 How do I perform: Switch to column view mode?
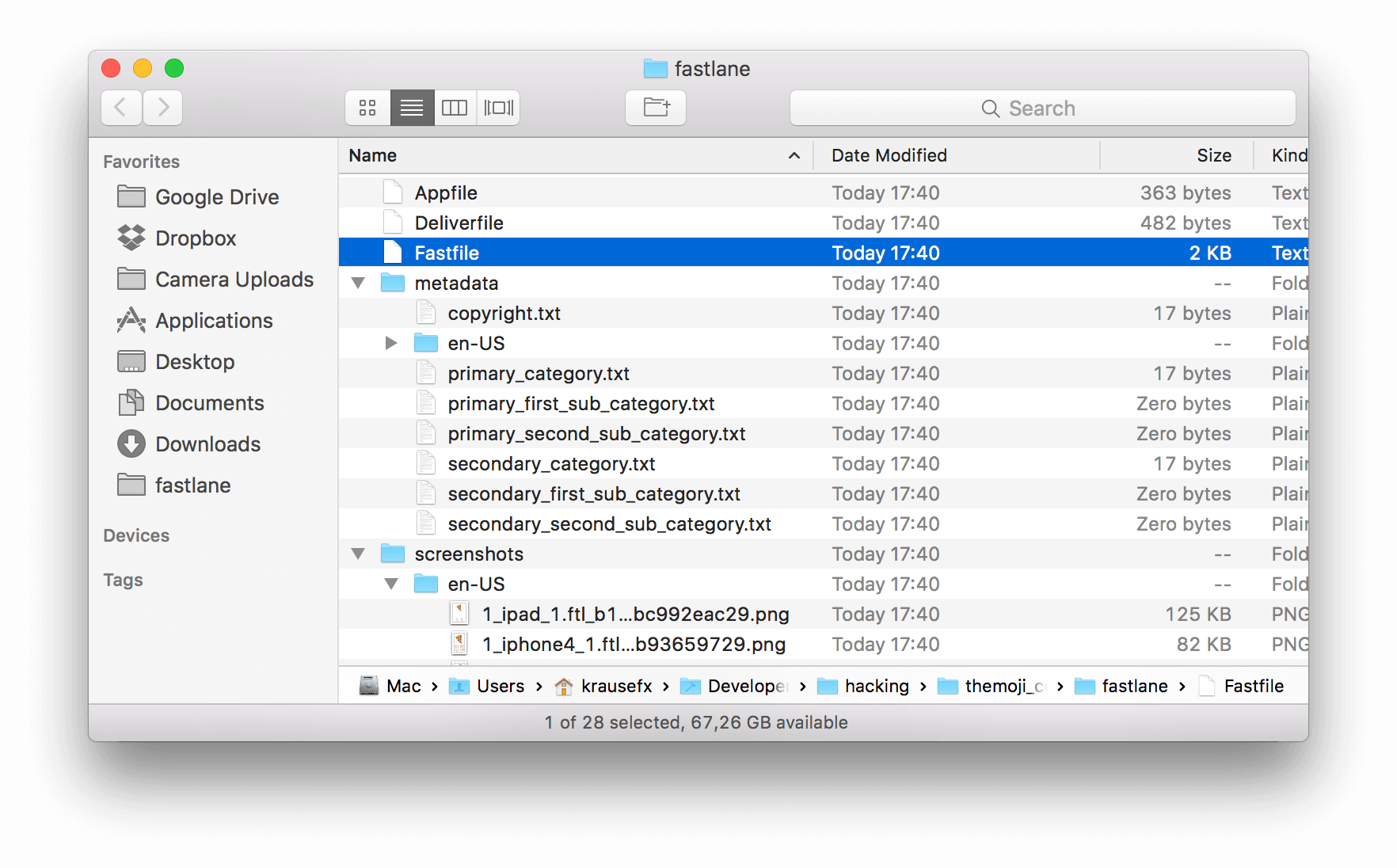(455, 108)
